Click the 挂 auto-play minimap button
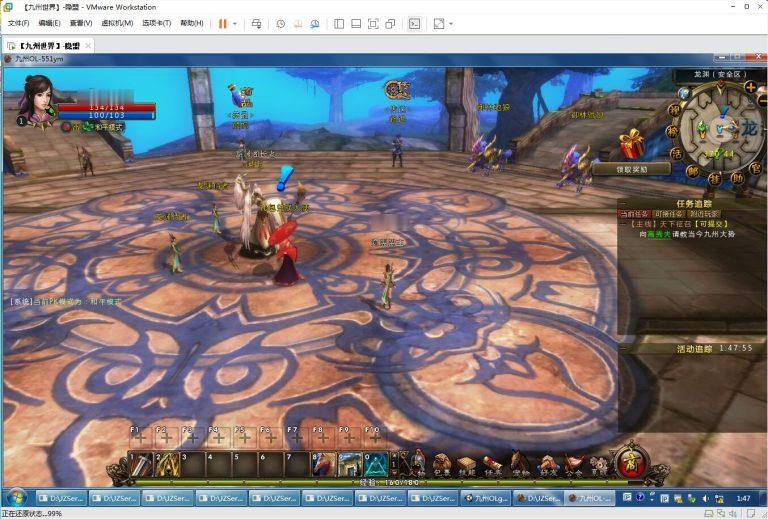This screenshot has height=519, width=768. coord(715,179)
